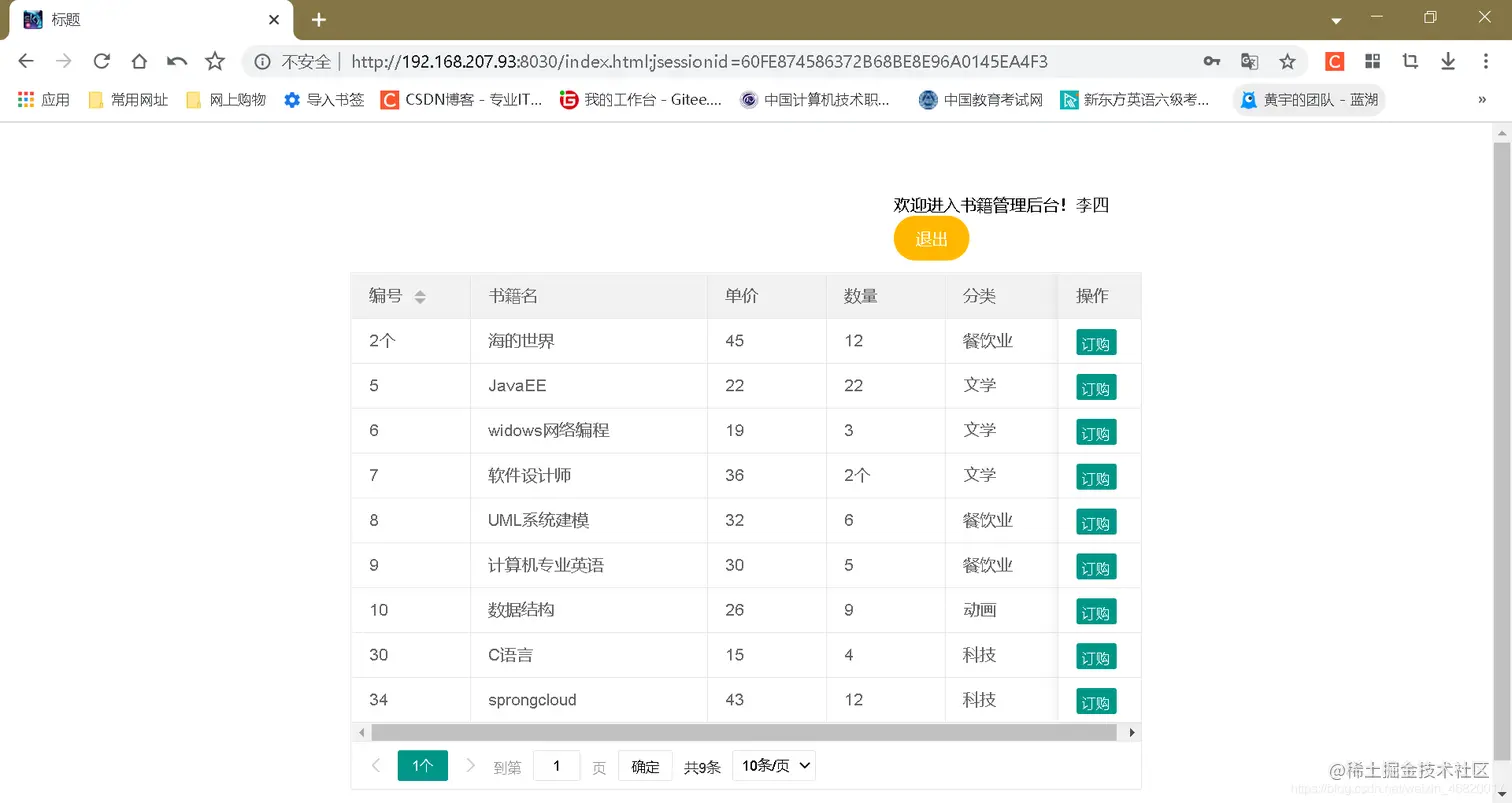The height and width of the screenshot is (803, 1512).
Task: Bookmark this page with the star icon
Action: coord(1287,61)
